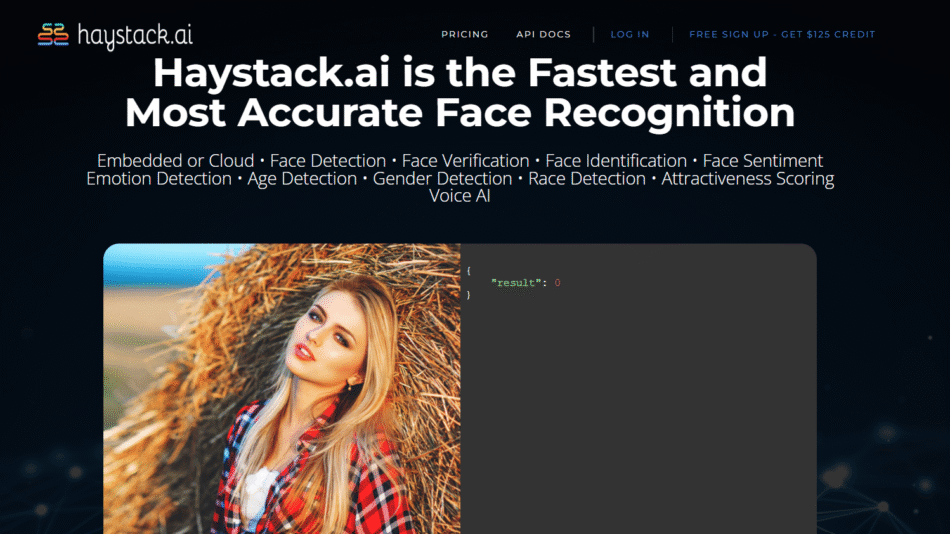Click the "Fastest and Most Accurate" headline
Image resolution: width=950 pixels, height=534 pixels.
(x=460, y=92)
